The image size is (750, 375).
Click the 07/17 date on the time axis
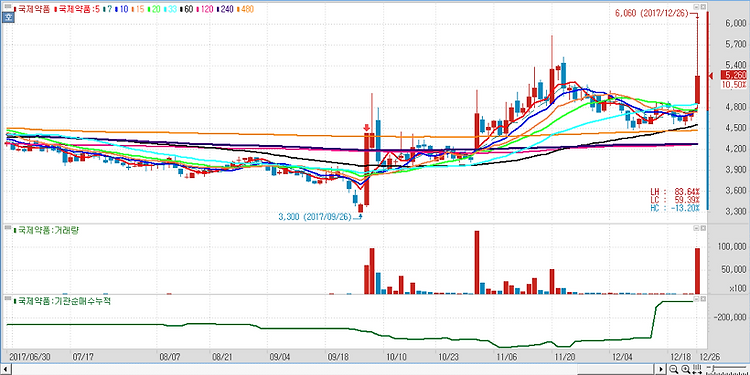coord(82,356)
